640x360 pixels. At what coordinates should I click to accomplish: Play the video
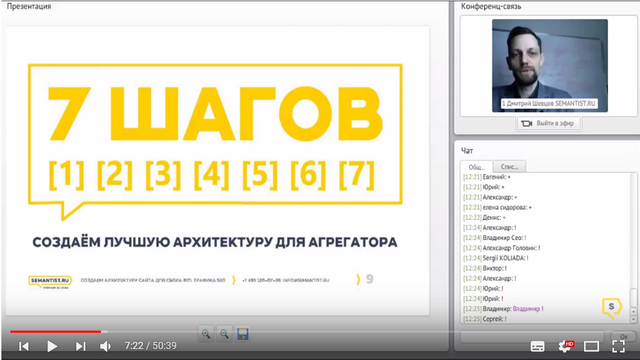(x=52, y=346)
